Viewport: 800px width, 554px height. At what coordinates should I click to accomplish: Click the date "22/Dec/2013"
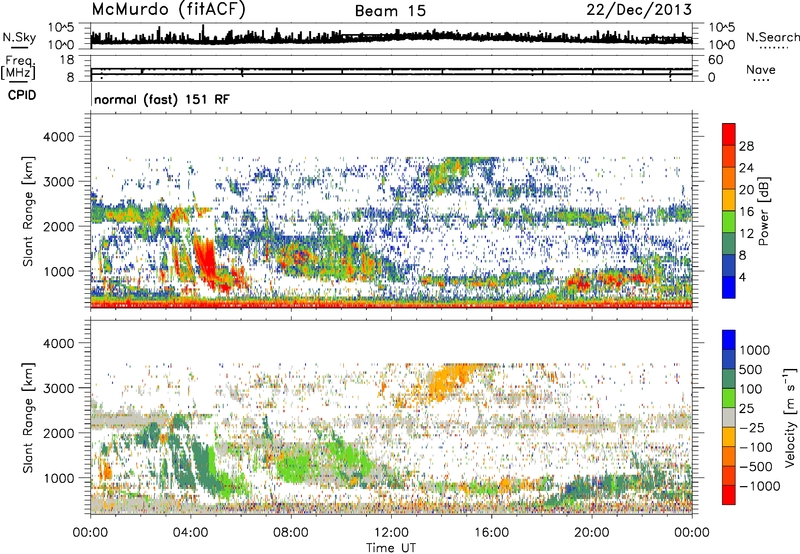[x=639, y=10]
